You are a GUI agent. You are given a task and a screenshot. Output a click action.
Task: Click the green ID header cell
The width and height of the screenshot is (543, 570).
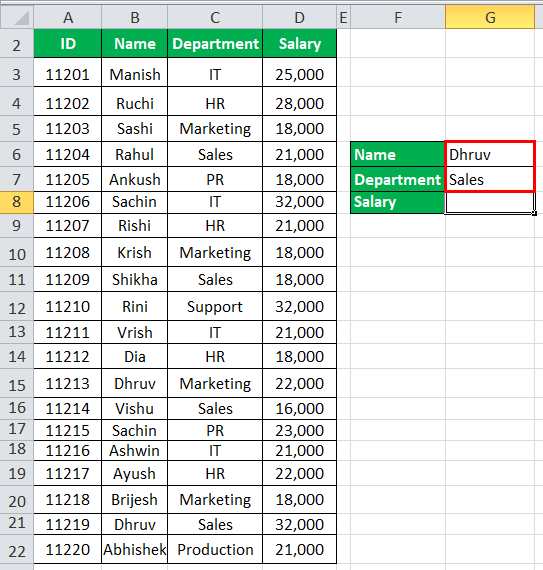click(68, 44)
